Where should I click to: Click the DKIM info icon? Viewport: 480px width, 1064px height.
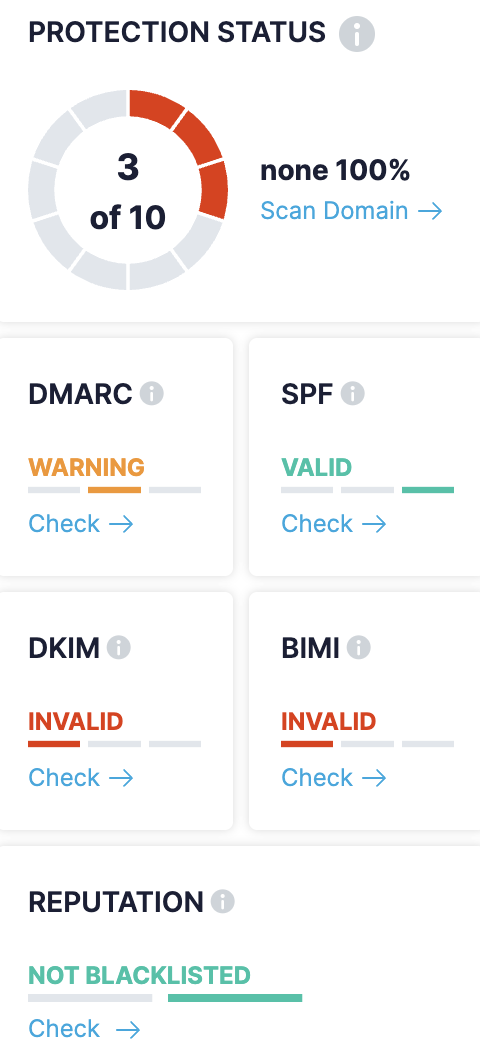[x=119, y=647]
